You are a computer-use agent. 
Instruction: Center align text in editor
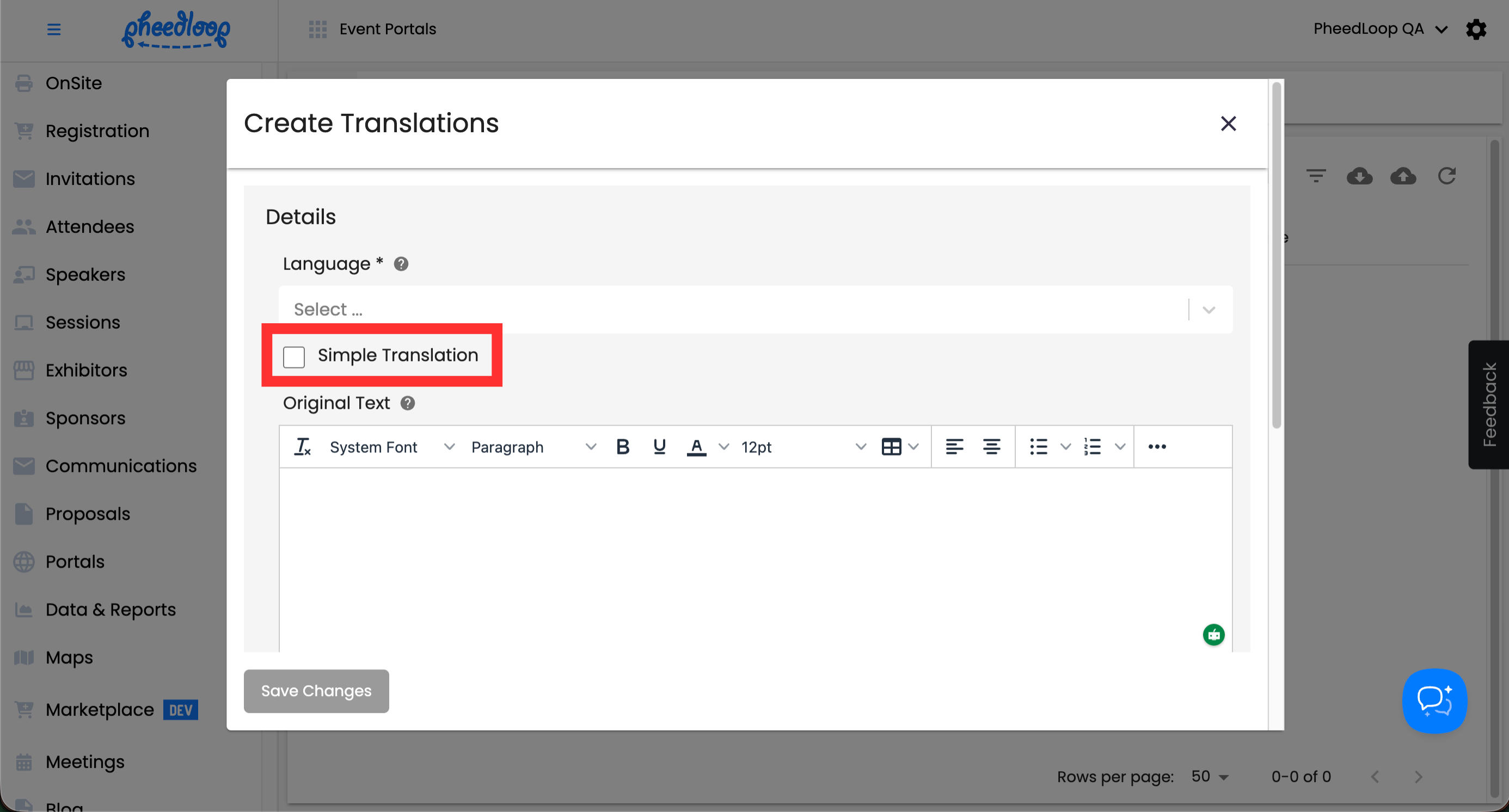point(991,447)
